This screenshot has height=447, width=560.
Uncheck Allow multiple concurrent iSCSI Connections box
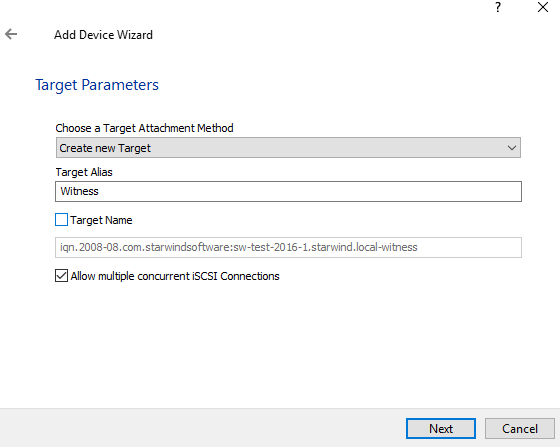pyautogui.click(x=61, y=276)
